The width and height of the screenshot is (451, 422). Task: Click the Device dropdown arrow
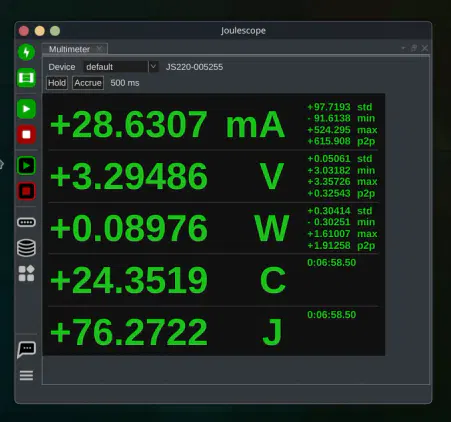tap(153, 67)
